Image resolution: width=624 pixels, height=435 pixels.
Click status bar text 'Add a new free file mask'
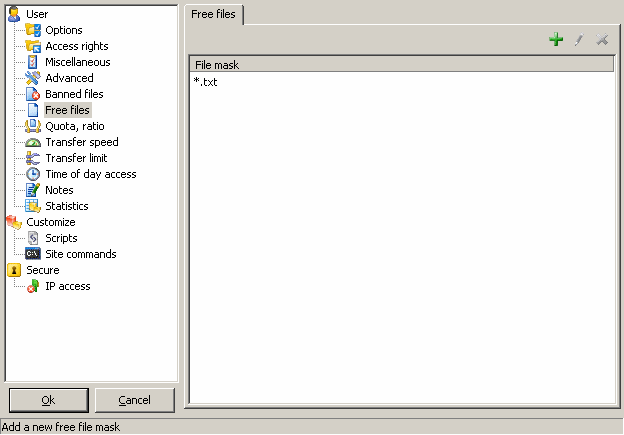[x=60, y=427]
